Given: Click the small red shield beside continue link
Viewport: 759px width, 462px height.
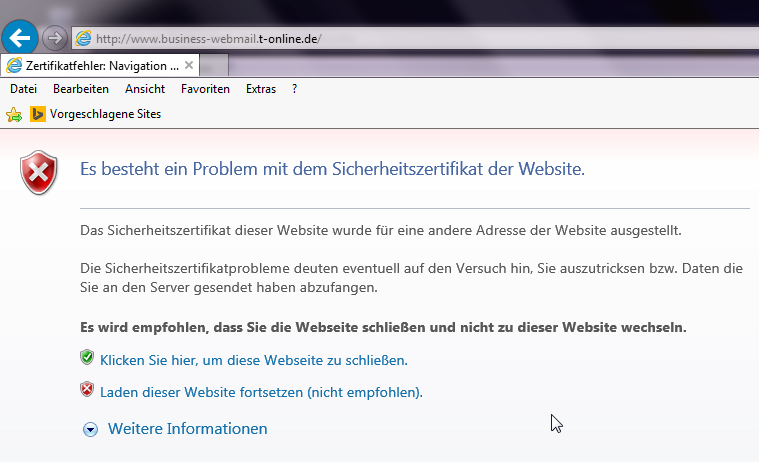Looking at the screenshot, I should coord(87,391).
